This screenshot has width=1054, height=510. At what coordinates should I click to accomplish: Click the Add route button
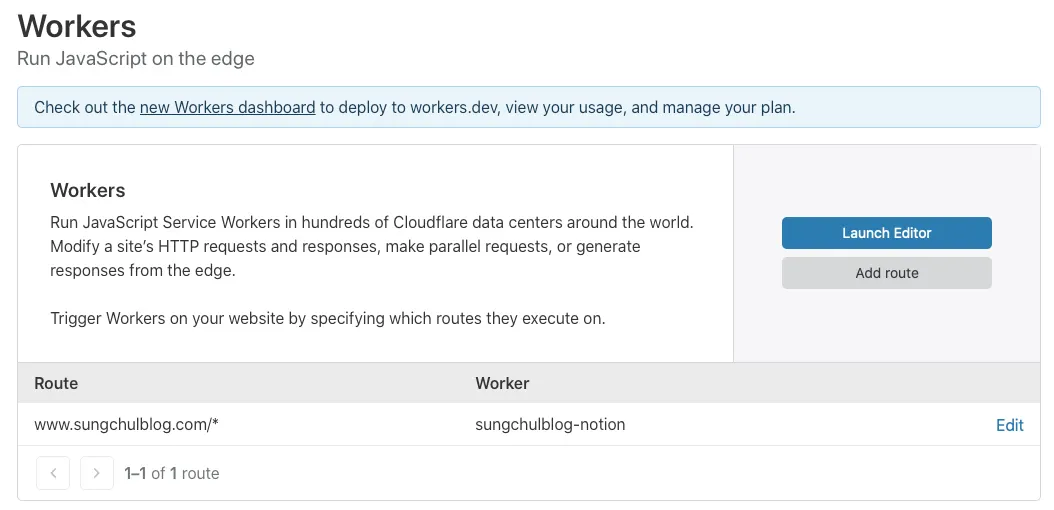886,273
